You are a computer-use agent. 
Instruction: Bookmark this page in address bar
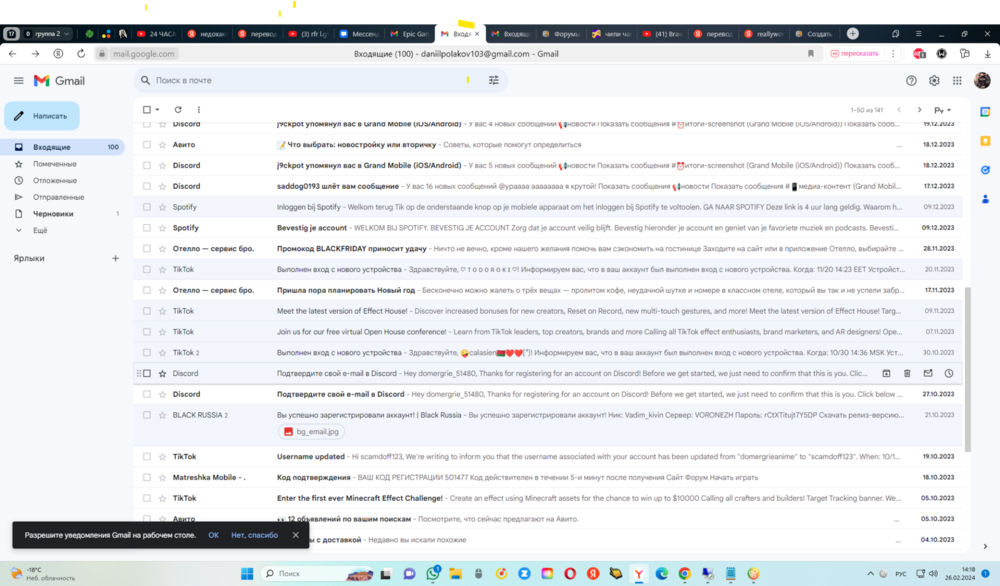point(811,54)
